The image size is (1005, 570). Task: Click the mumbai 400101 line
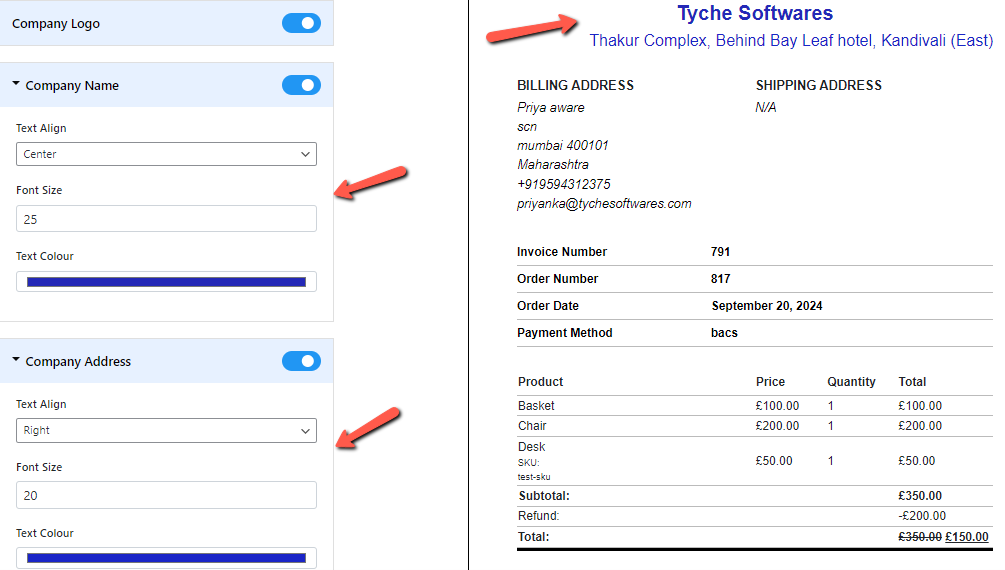point(562,146)
